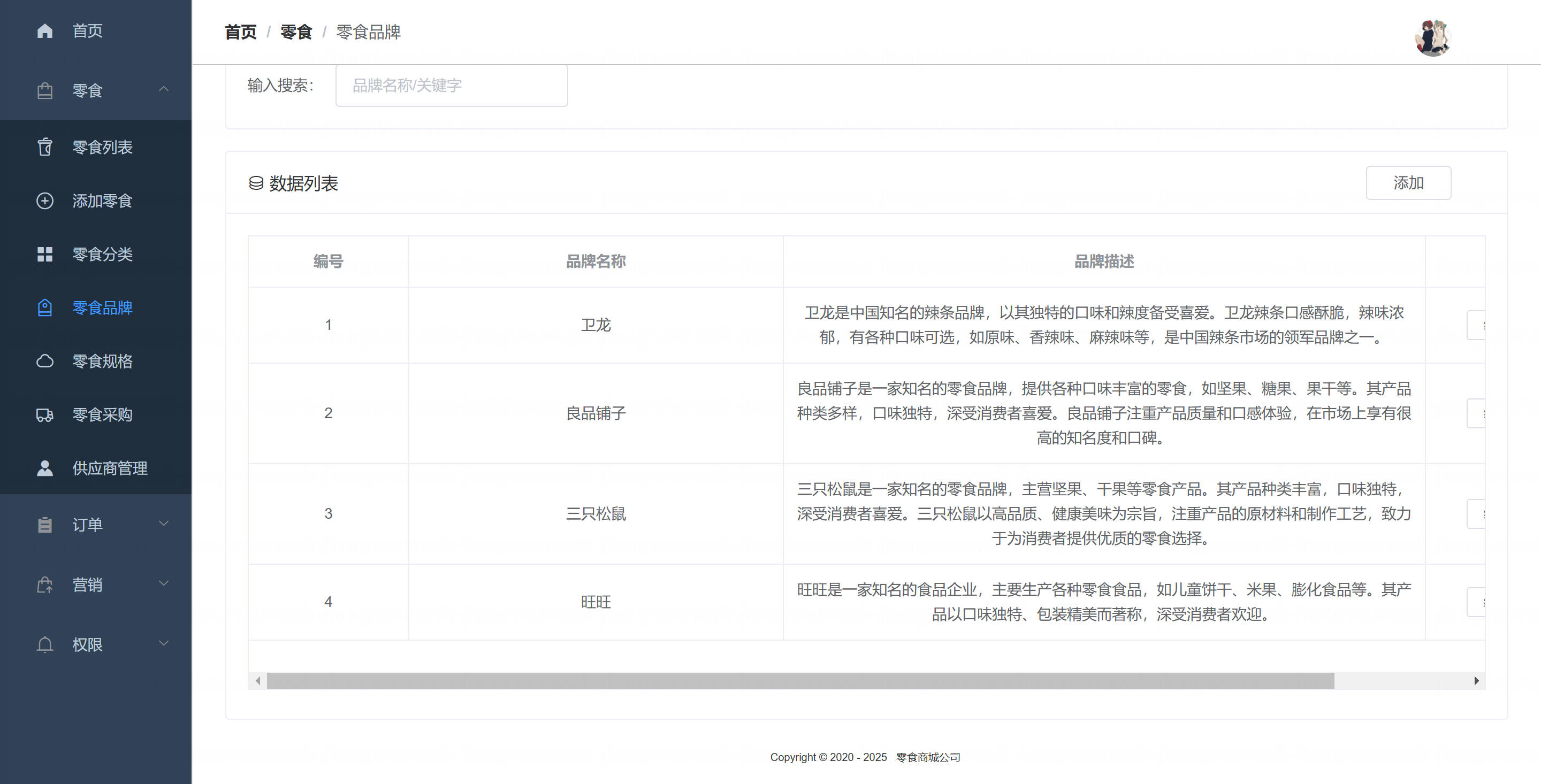The width and height of the screenshot is (1541, 784).
Task: Click the 零食商城公司 footer text
Action: tap(928, 757)
